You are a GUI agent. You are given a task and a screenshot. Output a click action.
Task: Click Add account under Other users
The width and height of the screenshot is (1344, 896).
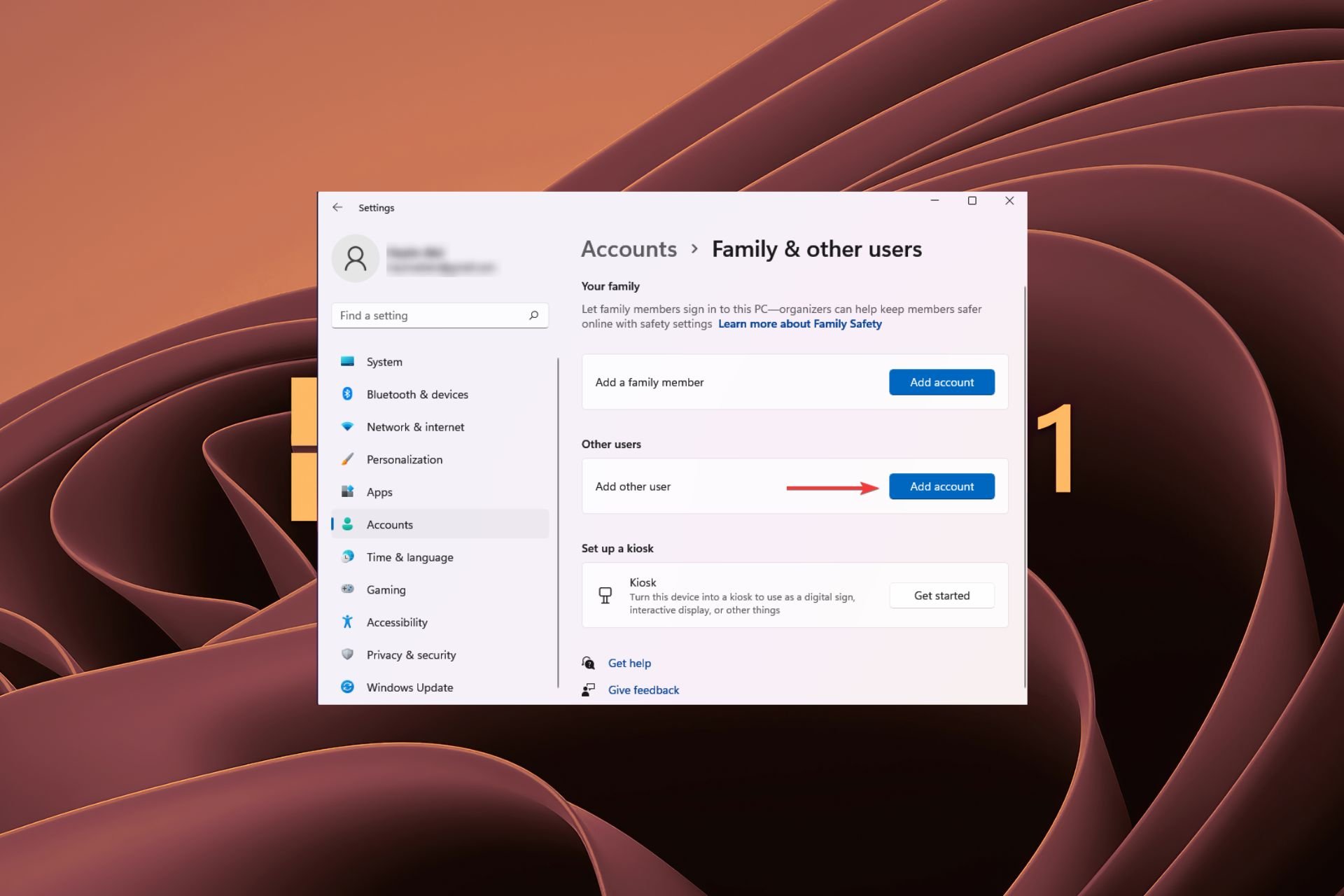941,486
